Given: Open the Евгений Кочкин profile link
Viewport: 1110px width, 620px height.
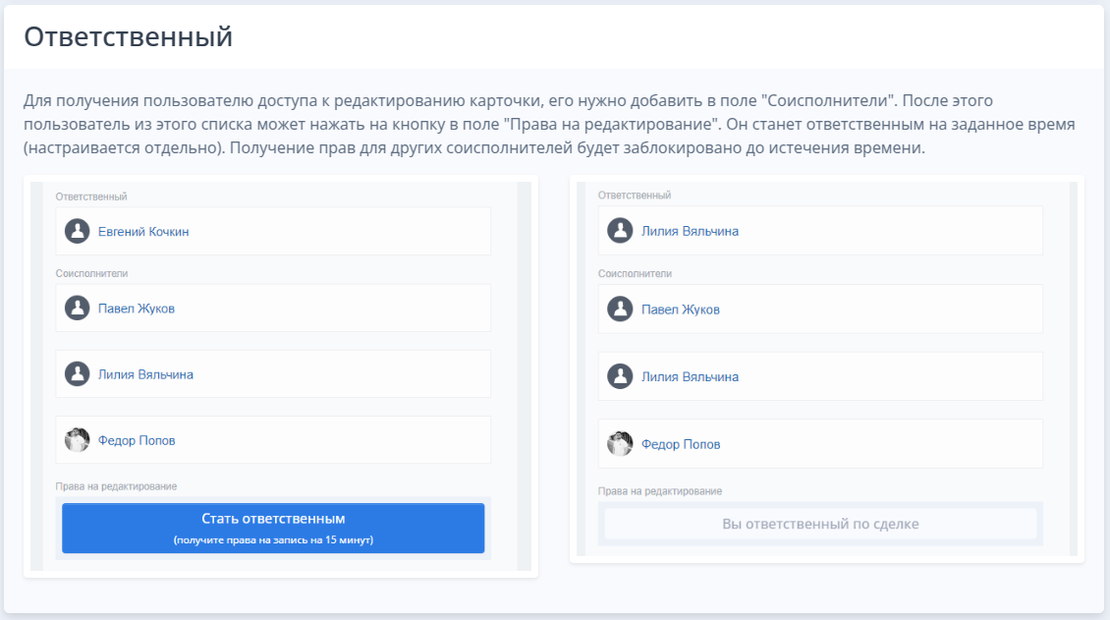Looking at the screenshot, I should 143,232.
